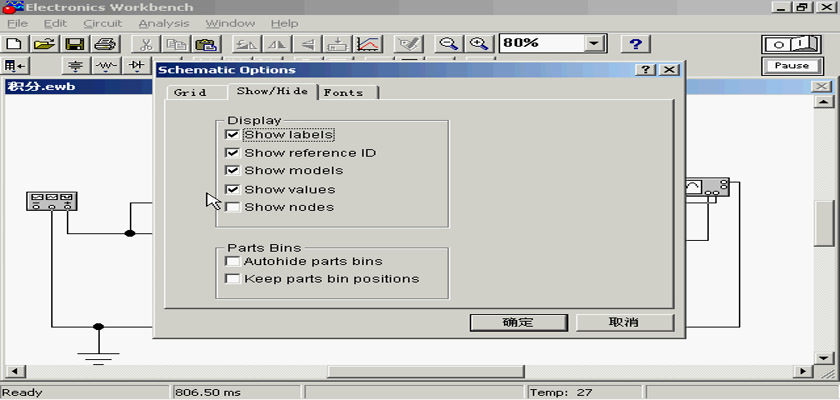The width and height of the screenshot is (840, 400).
Task: Open the Diodes parts bin
Action: pyautogui.click(x=136, y=66)
